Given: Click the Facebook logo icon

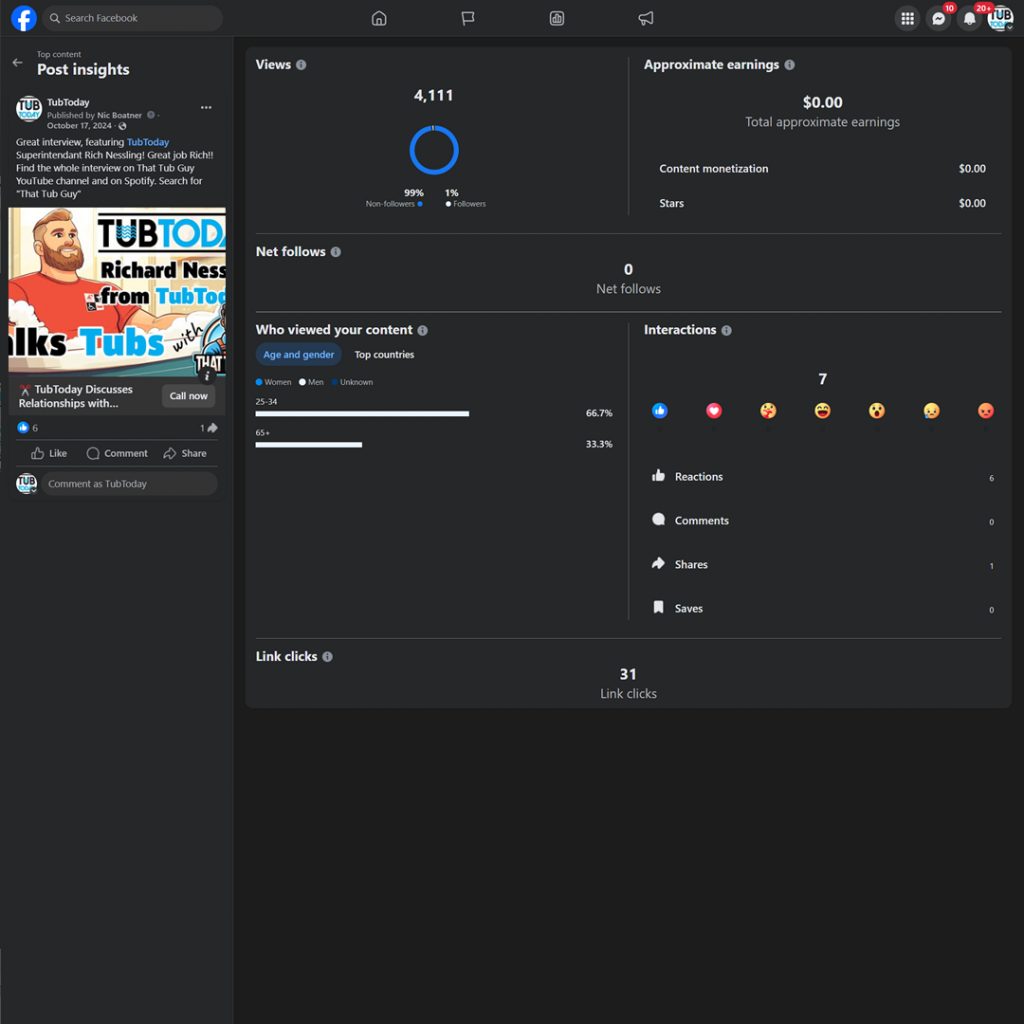Looking at the screenshot, I should (24, 18).
